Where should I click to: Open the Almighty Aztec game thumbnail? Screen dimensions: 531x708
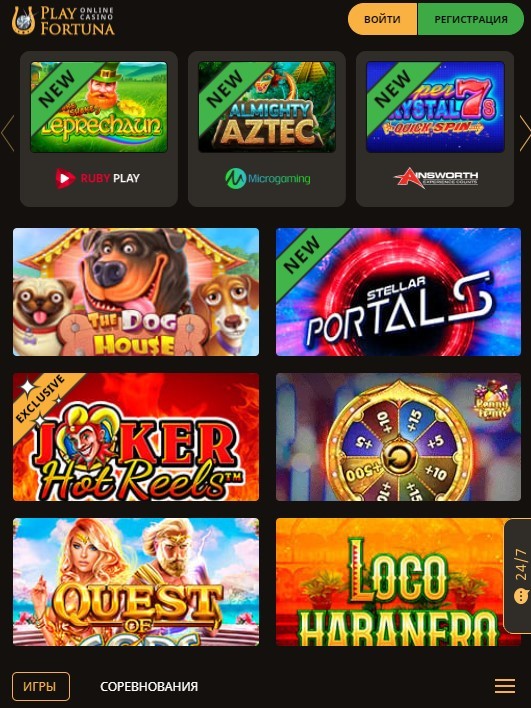(x=267, y=107)
